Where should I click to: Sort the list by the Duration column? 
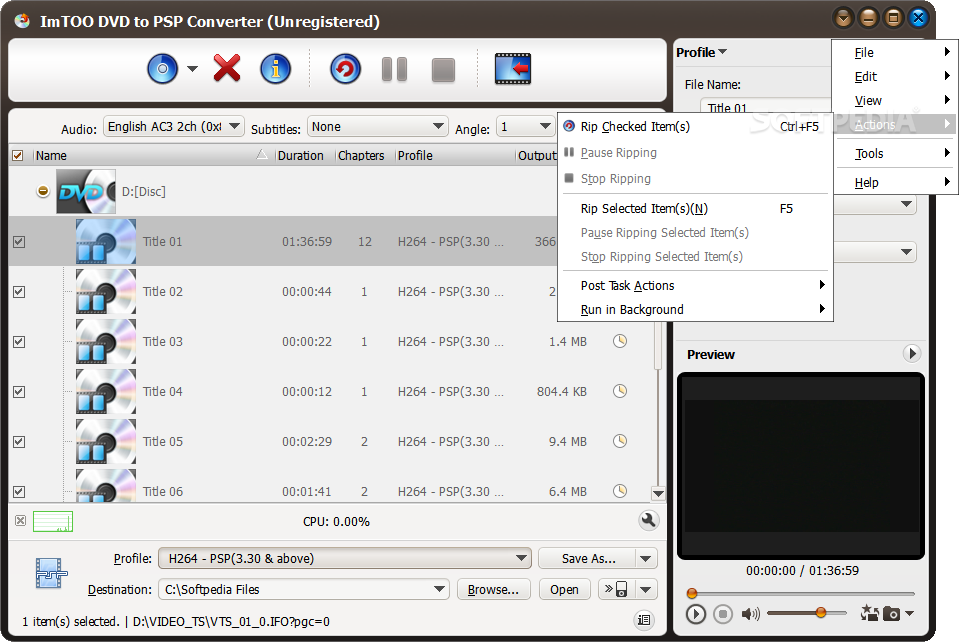click(x=305, y=155)
